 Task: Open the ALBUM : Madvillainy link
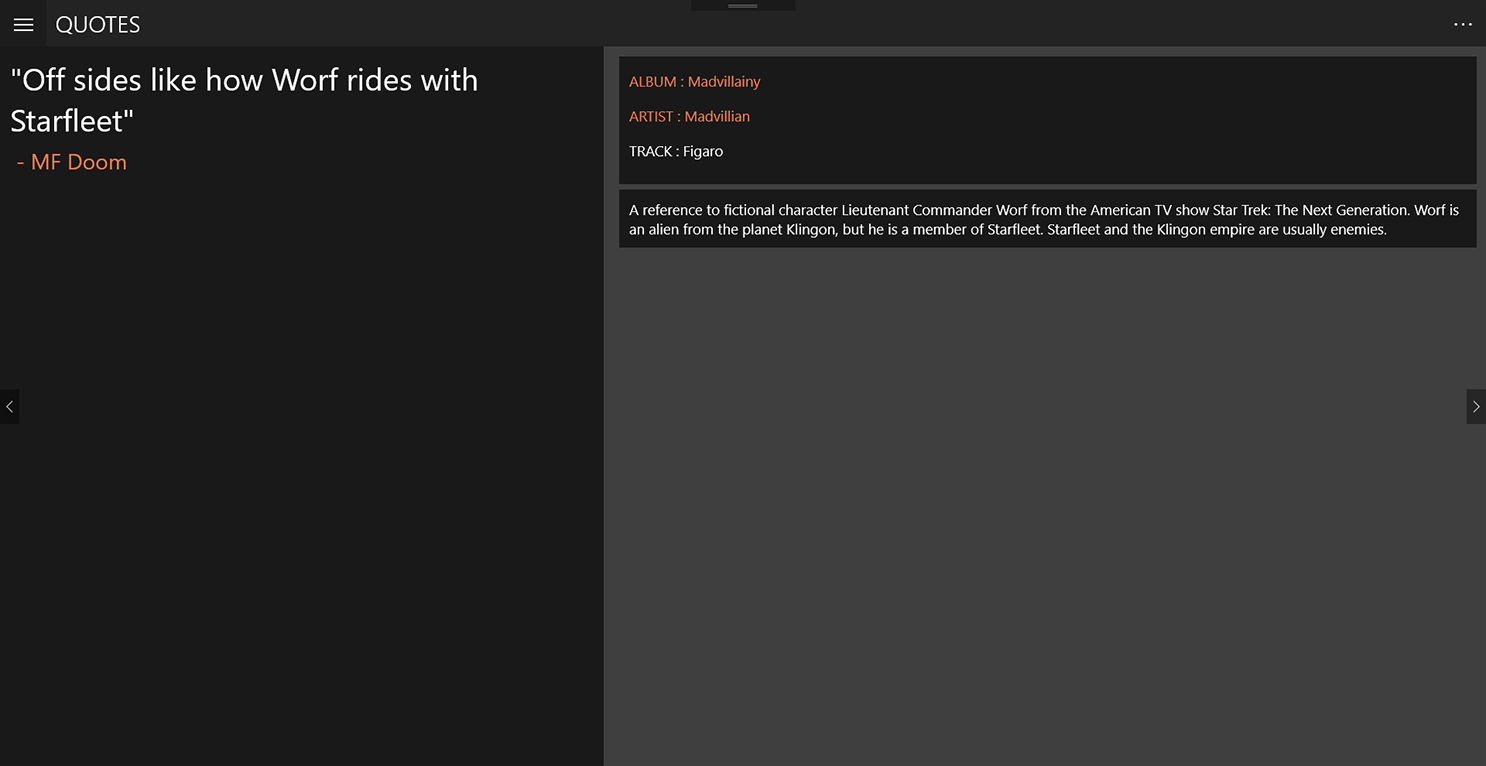tap(695, 82)
